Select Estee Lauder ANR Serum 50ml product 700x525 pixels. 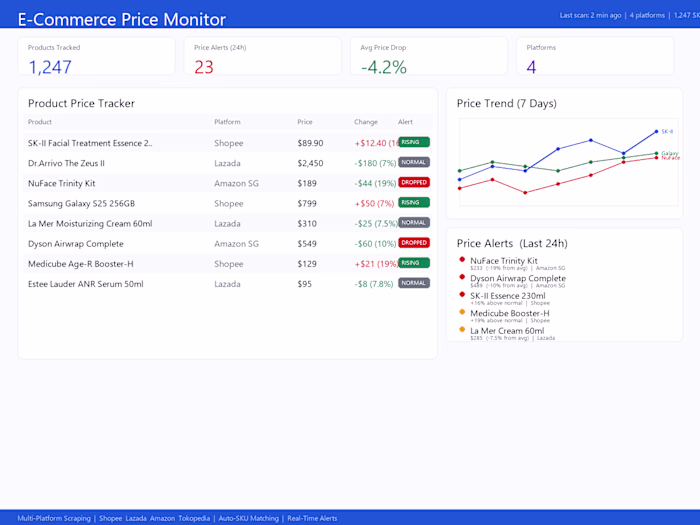pos(86,284)
